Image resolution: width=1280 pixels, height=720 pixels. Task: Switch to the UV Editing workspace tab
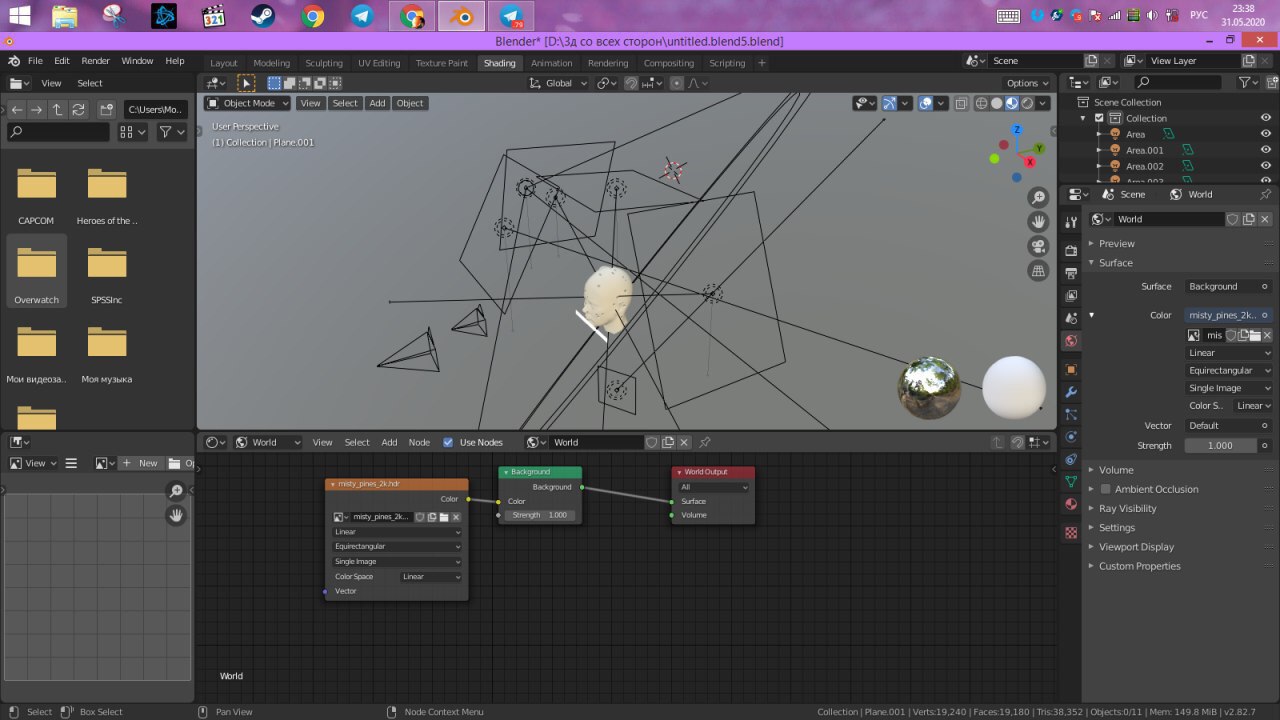click(x=379, y=63)
